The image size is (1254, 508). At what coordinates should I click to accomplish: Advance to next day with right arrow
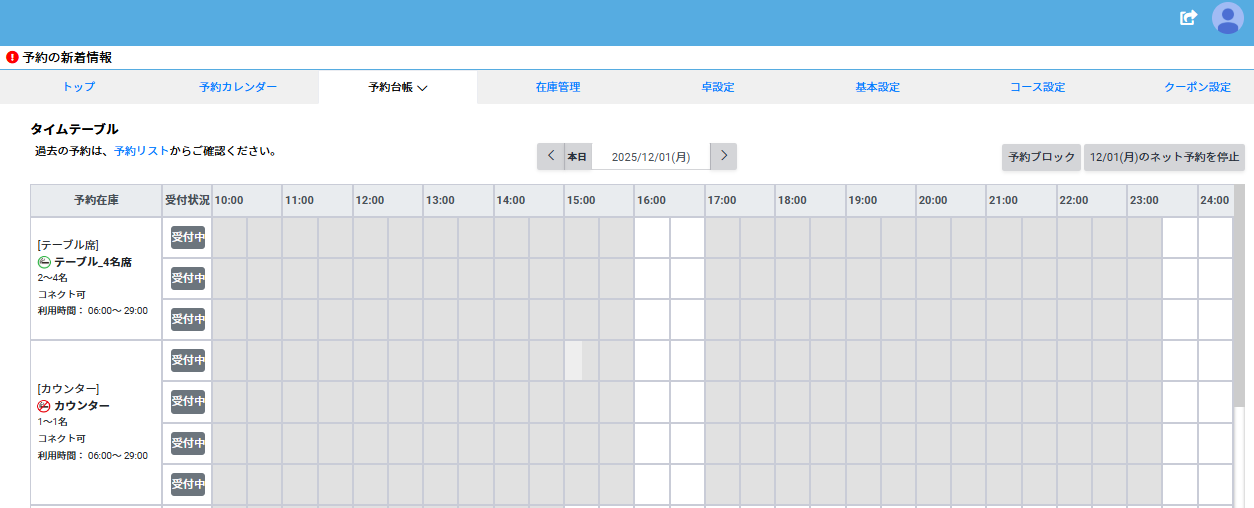click(724, 156)
